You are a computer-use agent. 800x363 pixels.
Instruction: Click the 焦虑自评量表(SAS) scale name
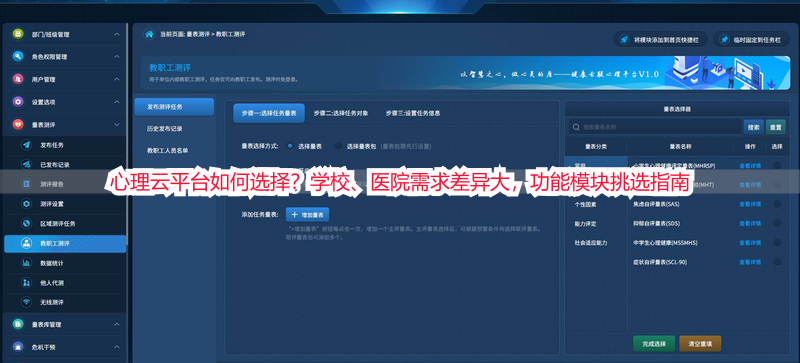[x=656, y=204]
